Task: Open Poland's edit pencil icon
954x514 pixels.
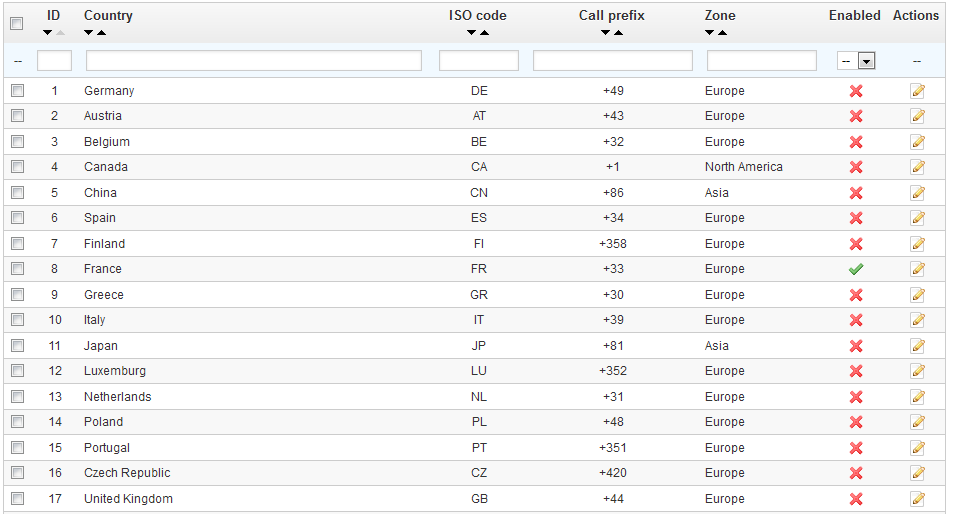Action: click(x=917, y=423)
